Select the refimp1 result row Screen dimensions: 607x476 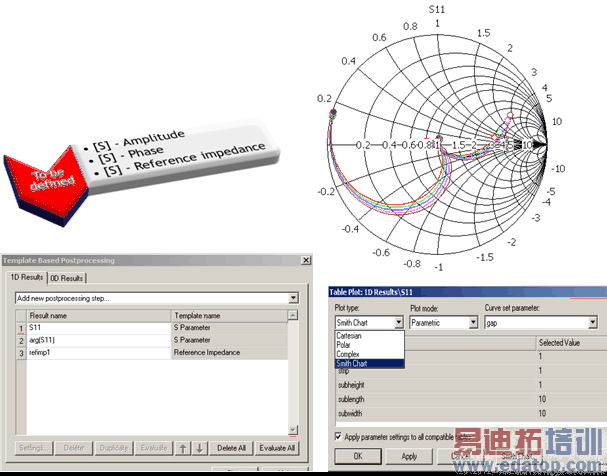[x=157, y=353]
